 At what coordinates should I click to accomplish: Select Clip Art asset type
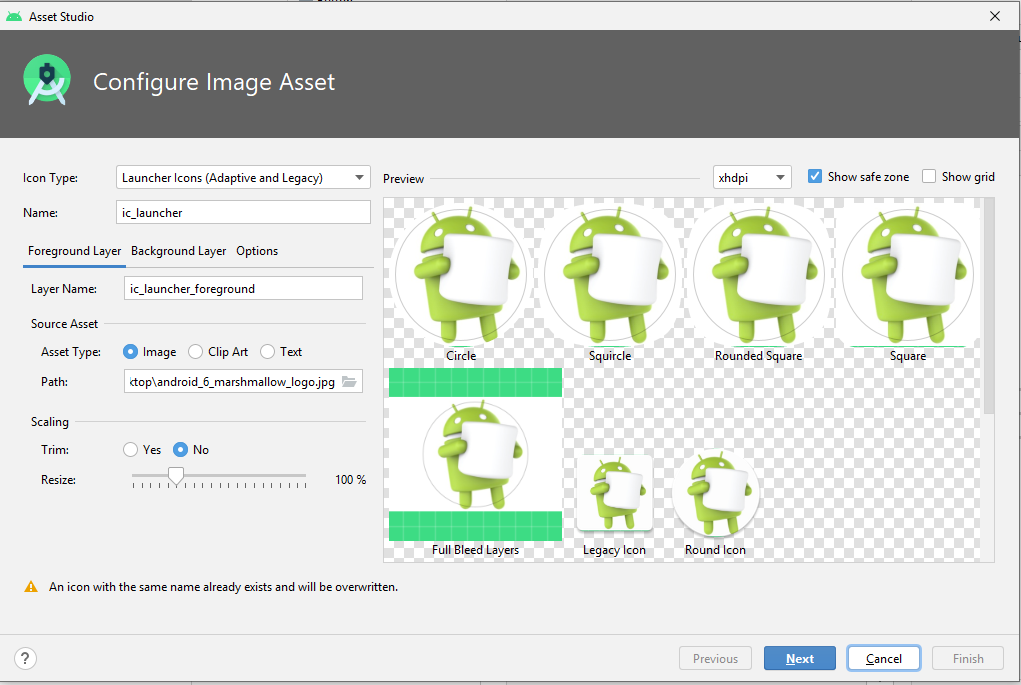[x=196, y=352]
